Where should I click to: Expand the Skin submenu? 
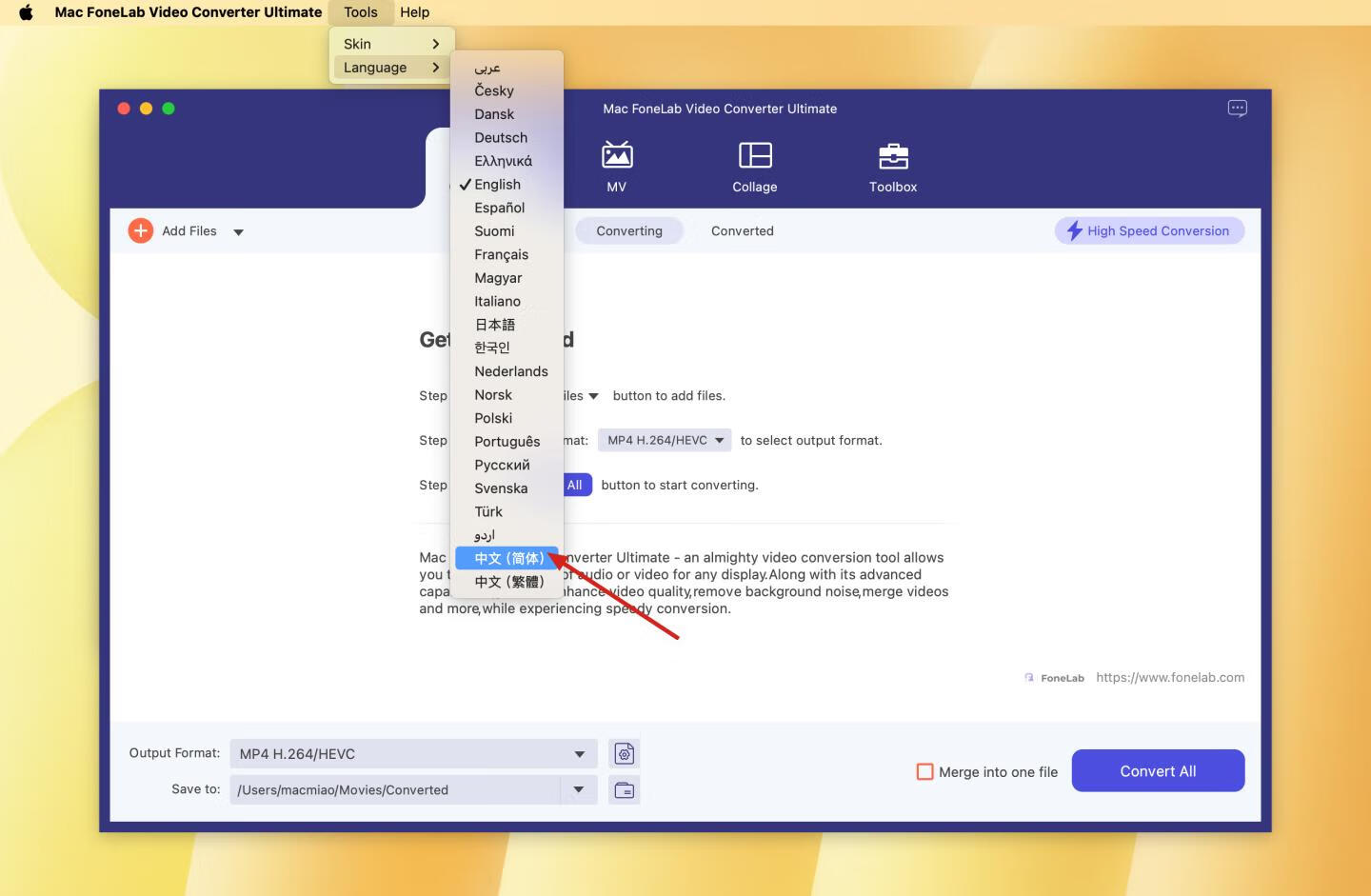tap(391, 44)
